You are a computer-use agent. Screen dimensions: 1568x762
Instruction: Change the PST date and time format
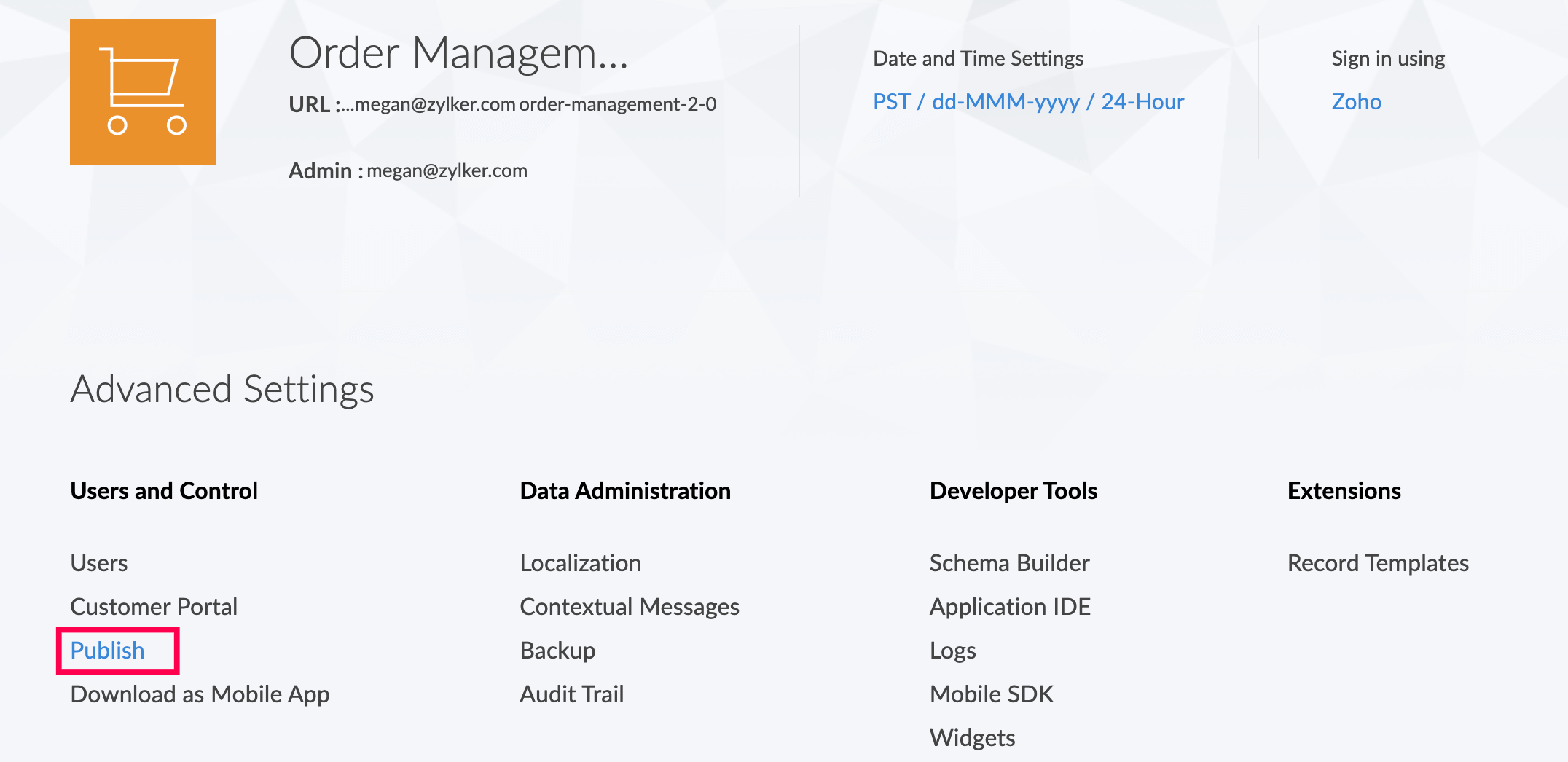click(1028, 101)
